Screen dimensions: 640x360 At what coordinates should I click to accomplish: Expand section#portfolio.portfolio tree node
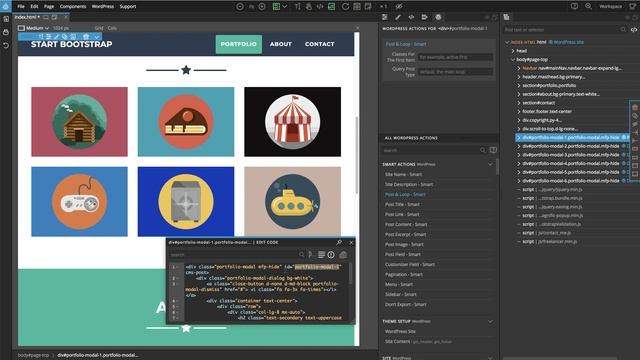[x=519, y=85]
